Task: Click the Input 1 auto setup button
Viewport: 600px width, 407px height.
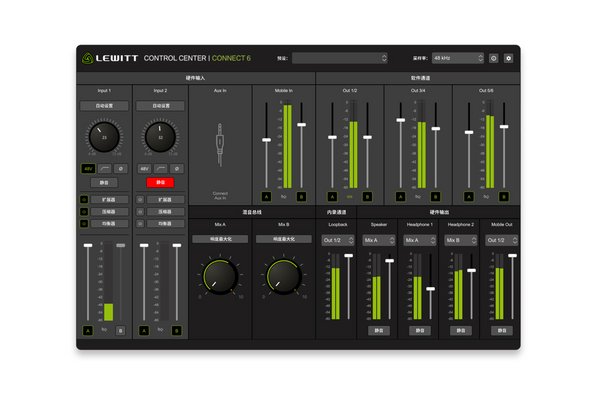Action: (x=103, y=105)
